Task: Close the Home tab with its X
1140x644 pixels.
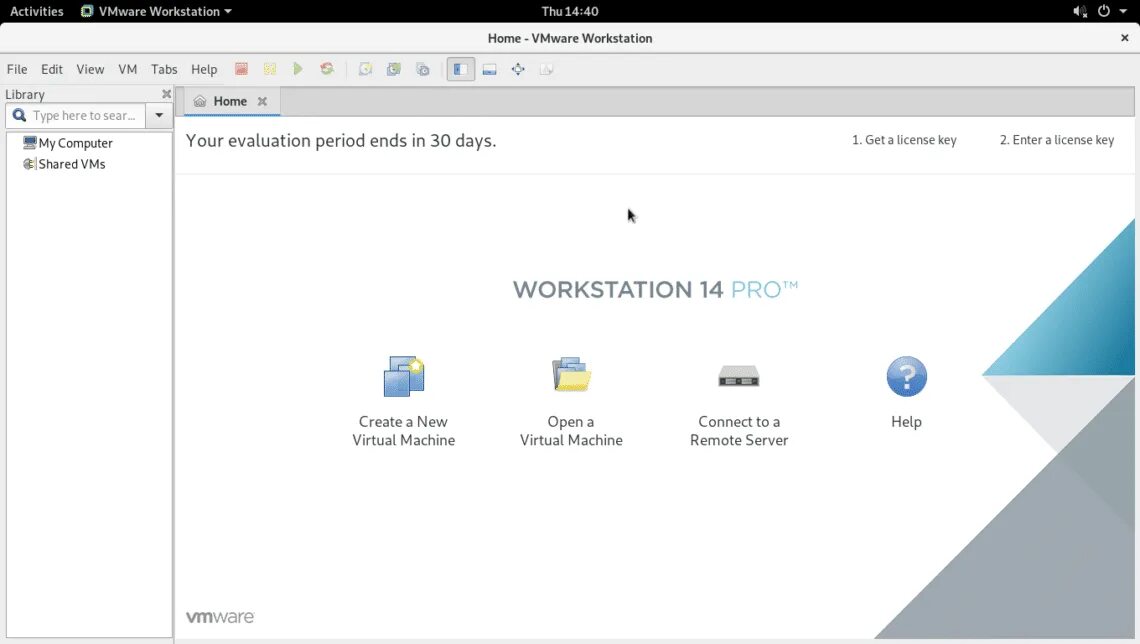Action: [262, 101]
